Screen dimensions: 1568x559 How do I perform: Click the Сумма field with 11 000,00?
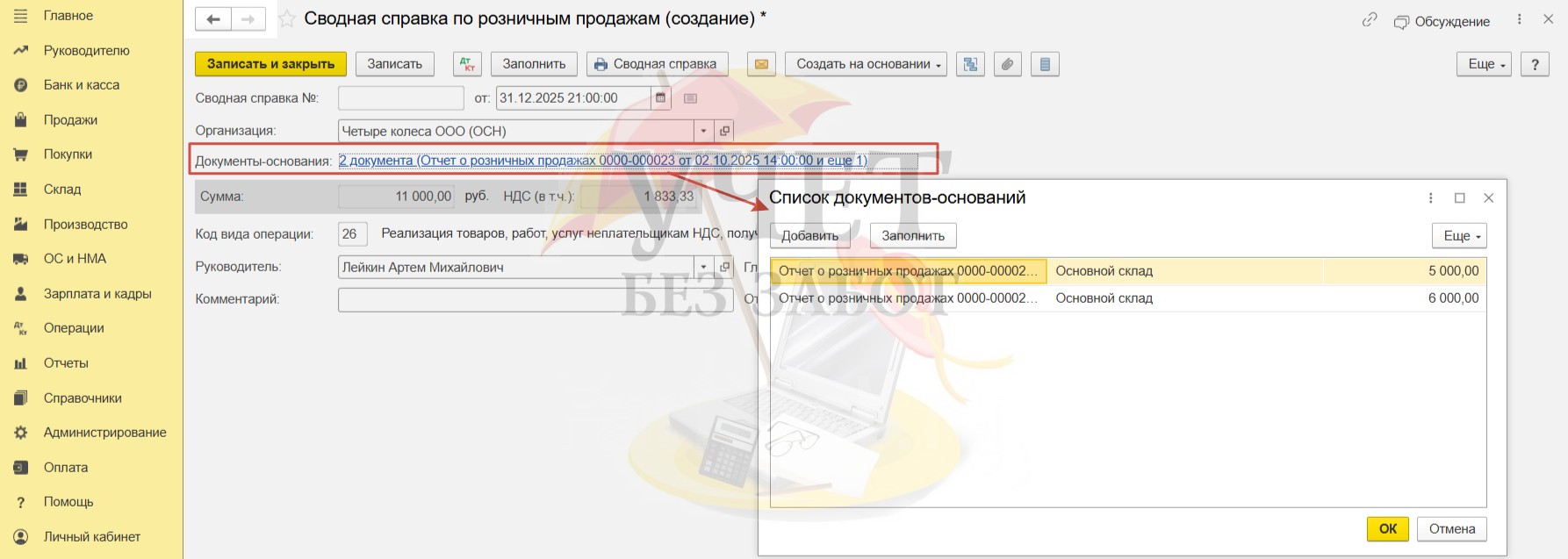tap(396, 197)
